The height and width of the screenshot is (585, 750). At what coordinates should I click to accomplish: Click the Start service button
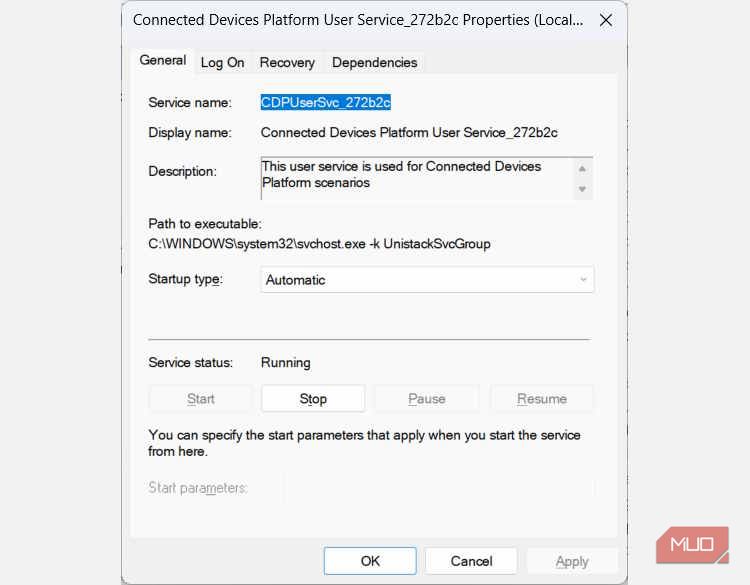click(201, 398)
